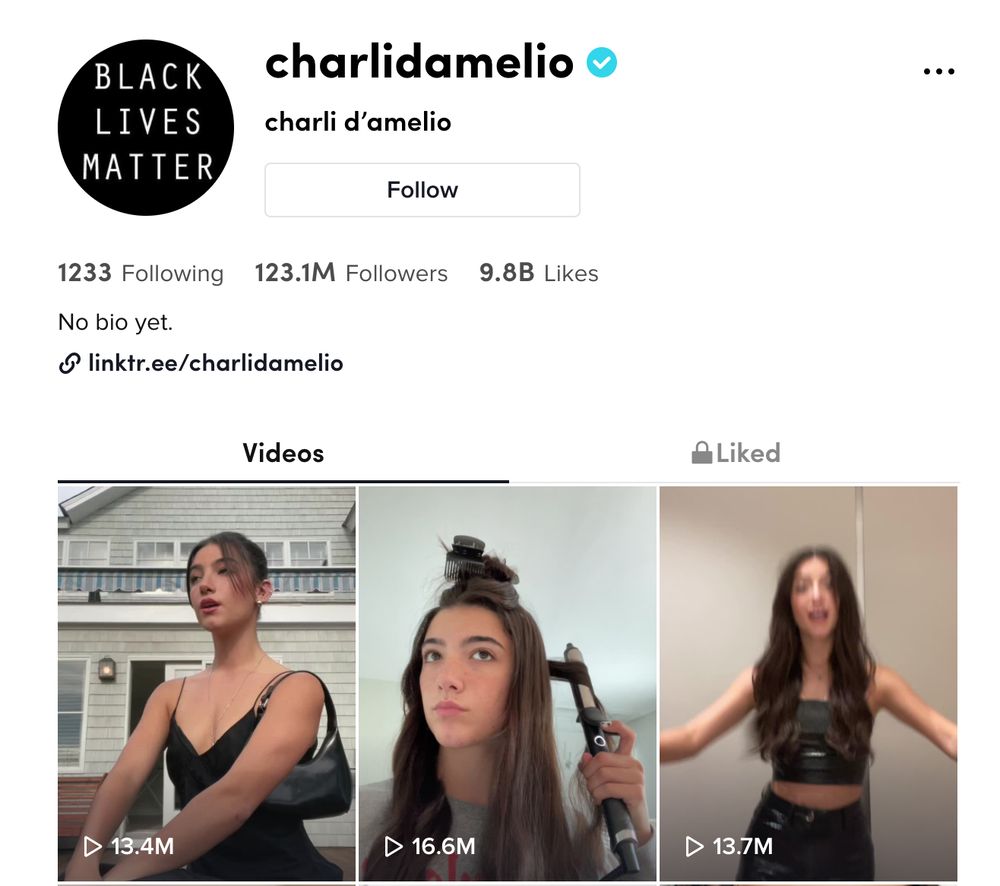This screenshot has width=1000, height=886.
Task: Click the play icon on 13.7M video
Action: tap(694, 846)
